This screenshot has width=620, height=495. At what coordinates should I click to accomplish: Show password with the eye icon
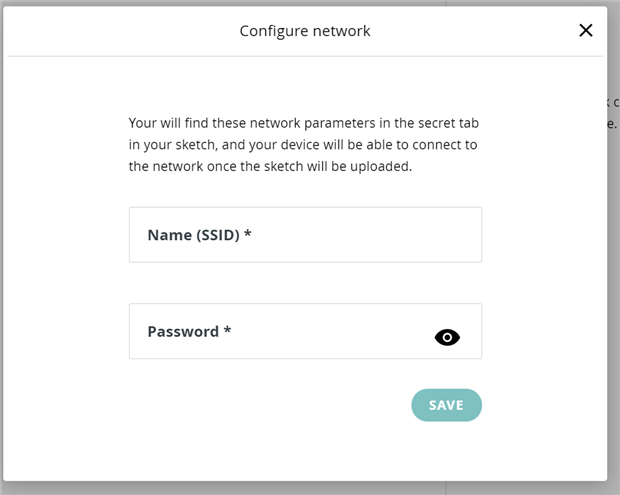447,337
